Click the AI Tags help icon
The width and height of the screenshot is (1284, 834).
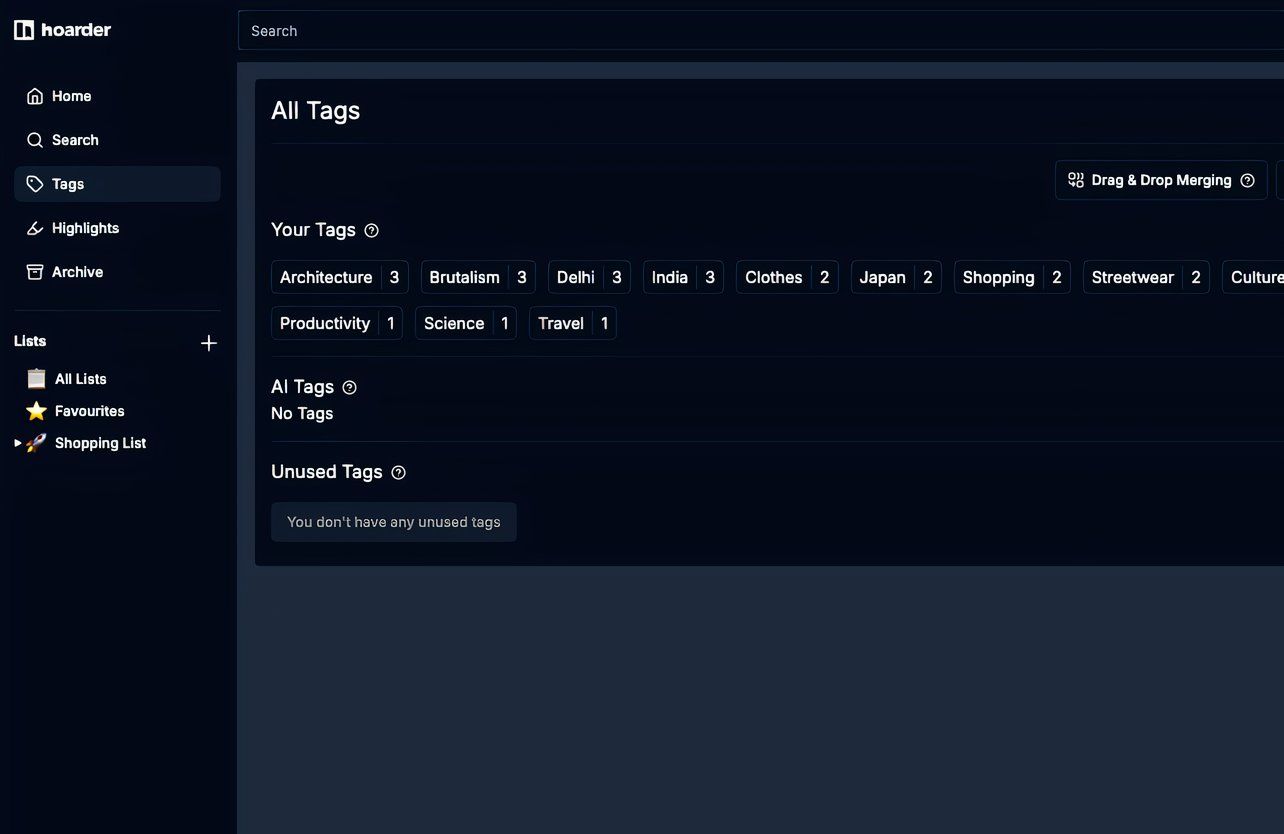click(349, 387)
